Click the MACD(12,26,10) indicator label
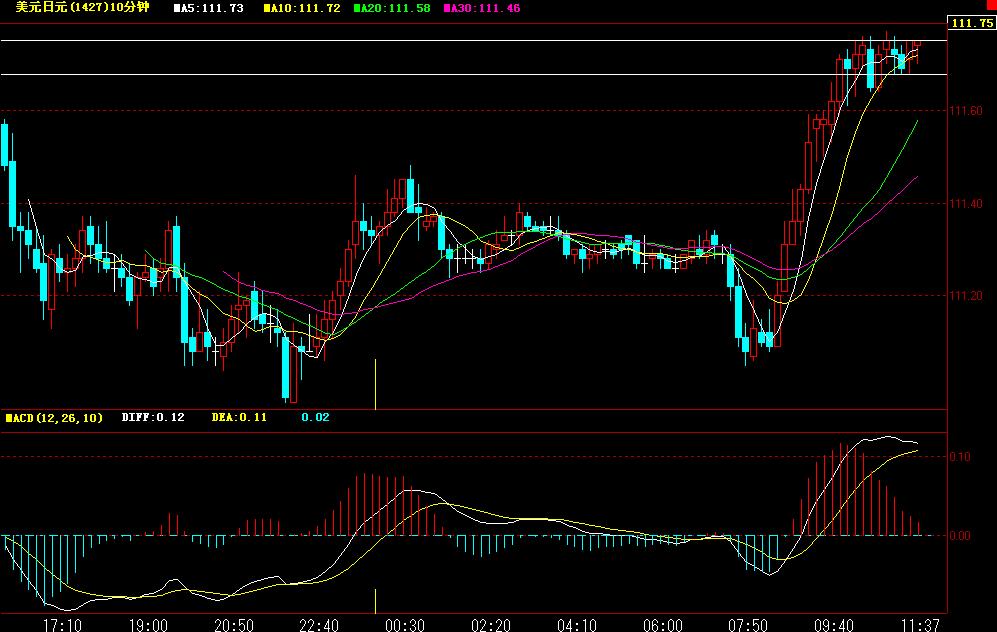Viewport: 997px width, 632px height. pyautogui.click(x=54, y=418)
